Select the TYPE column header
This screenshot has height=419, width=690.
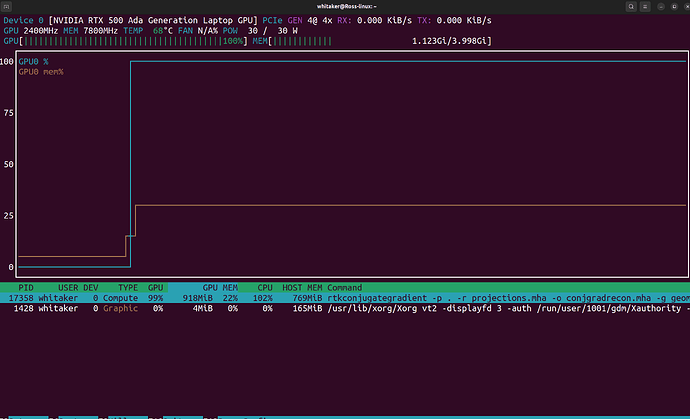(128, 288)
